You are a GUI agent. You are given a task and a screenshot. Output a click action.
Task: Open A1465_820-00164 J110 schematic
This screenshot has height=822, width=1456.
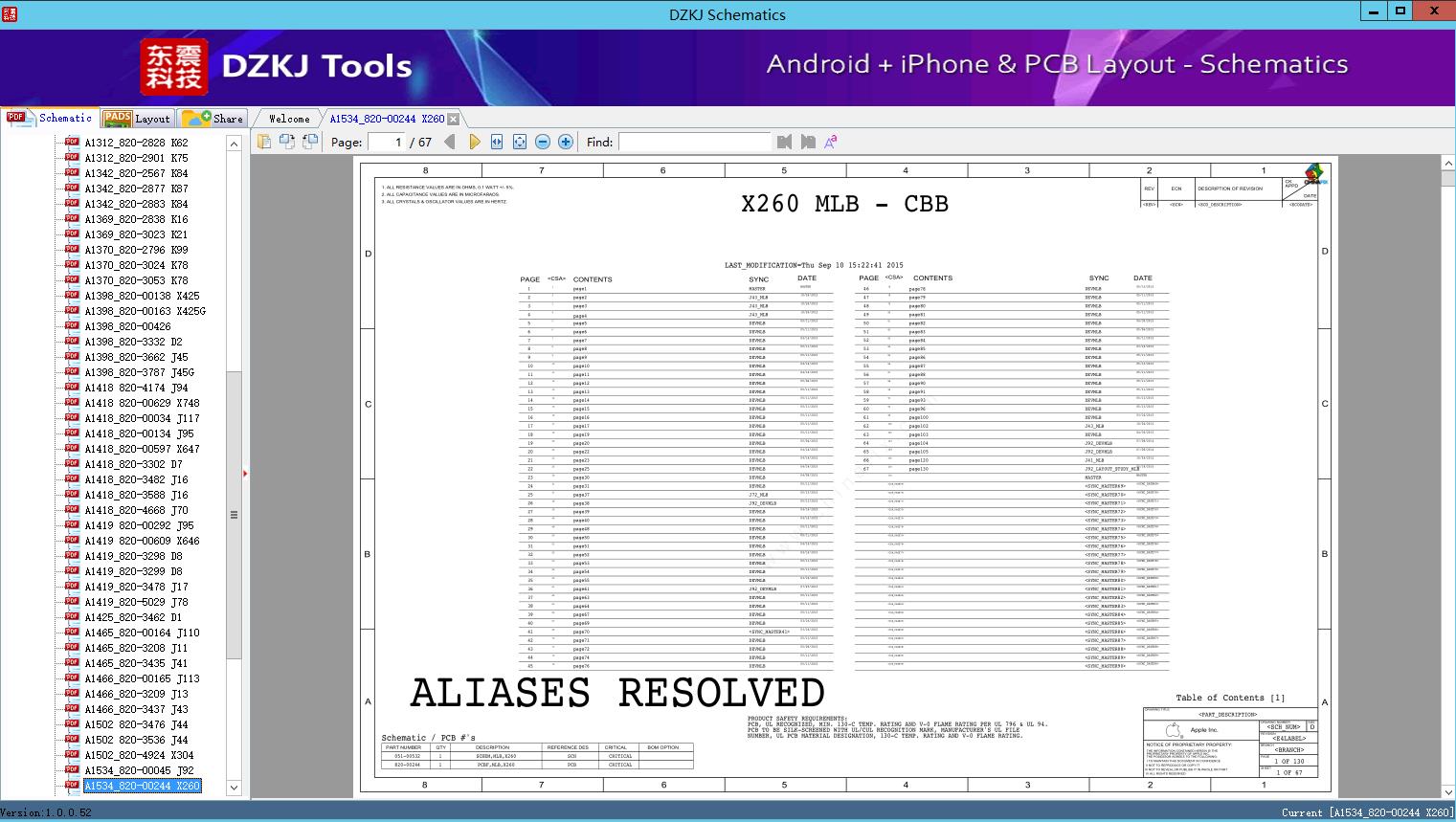point(142,633)
